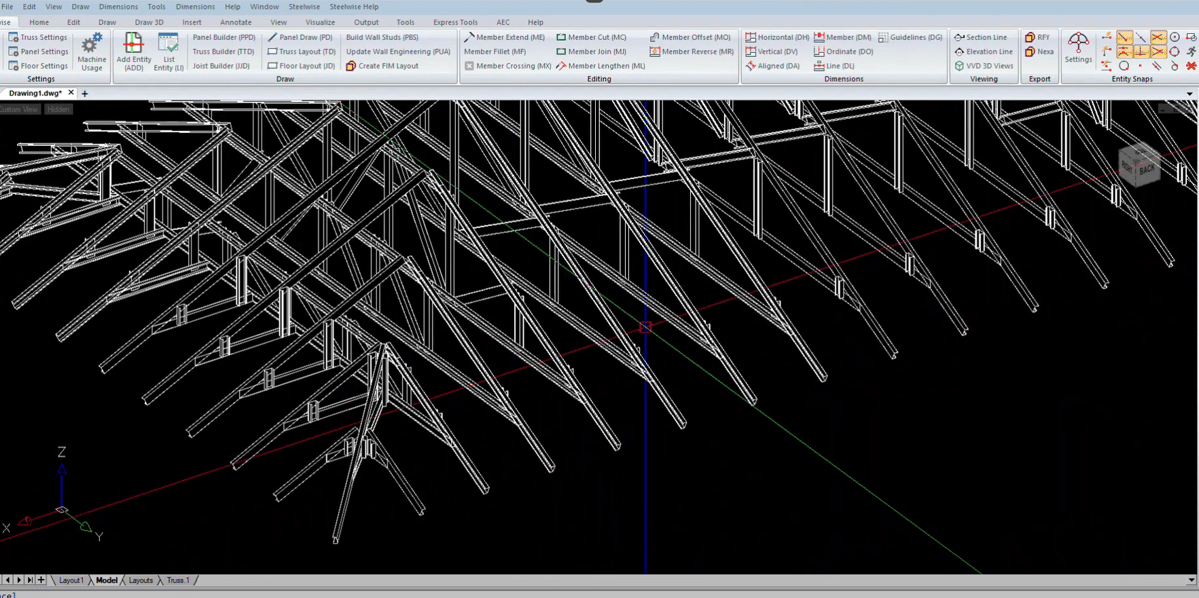Open Entity Snaps Settings via the umbrella icon

pyautogui.click(x=1079, y=45)
